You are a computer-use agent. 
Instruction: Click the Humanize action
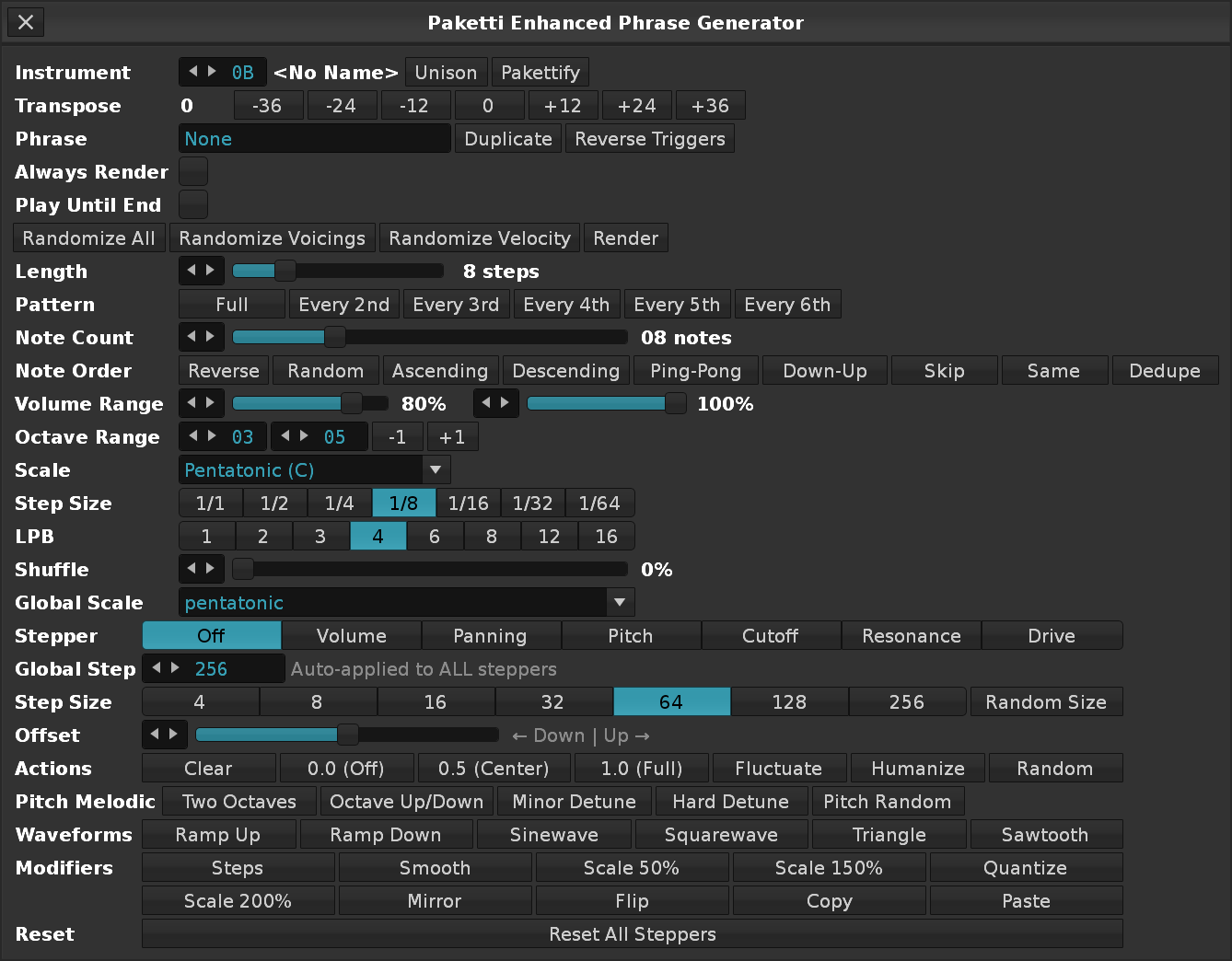[918, 769]
